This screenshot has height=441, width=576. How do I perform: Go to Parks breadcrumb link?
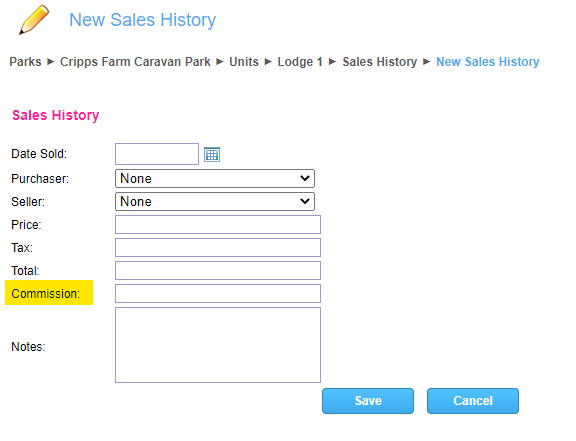pos(25,62)
